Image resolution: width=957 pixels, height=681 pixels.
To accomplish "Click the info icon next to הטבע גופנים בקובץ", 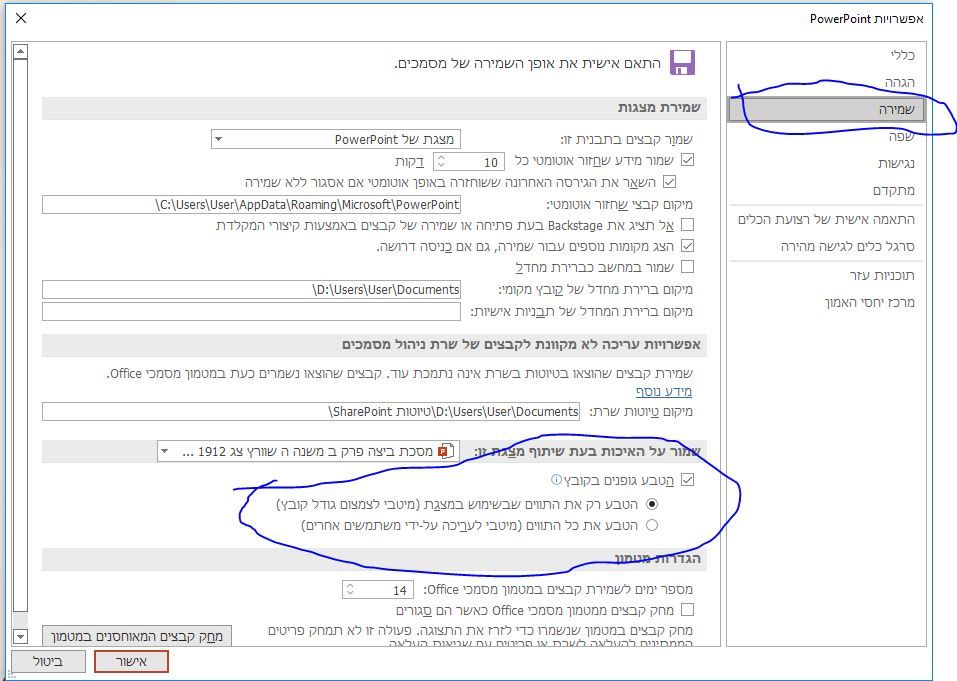I will click(555, 480).
